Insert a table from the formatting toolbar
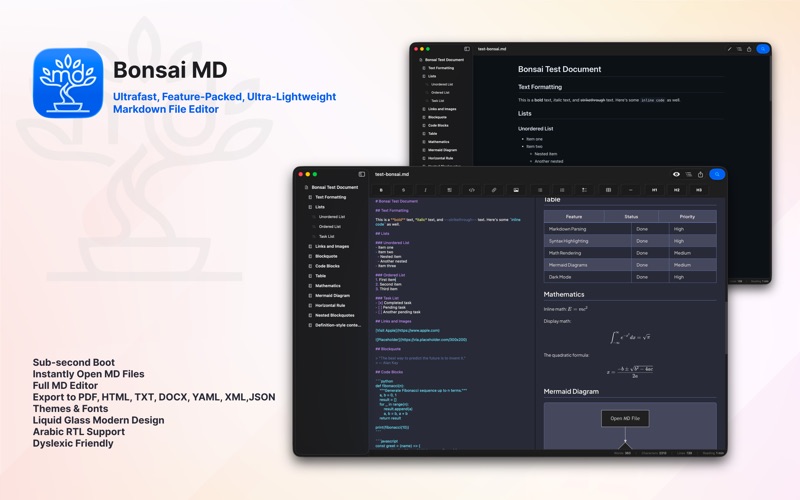800x500 pixels. point(608,190)
